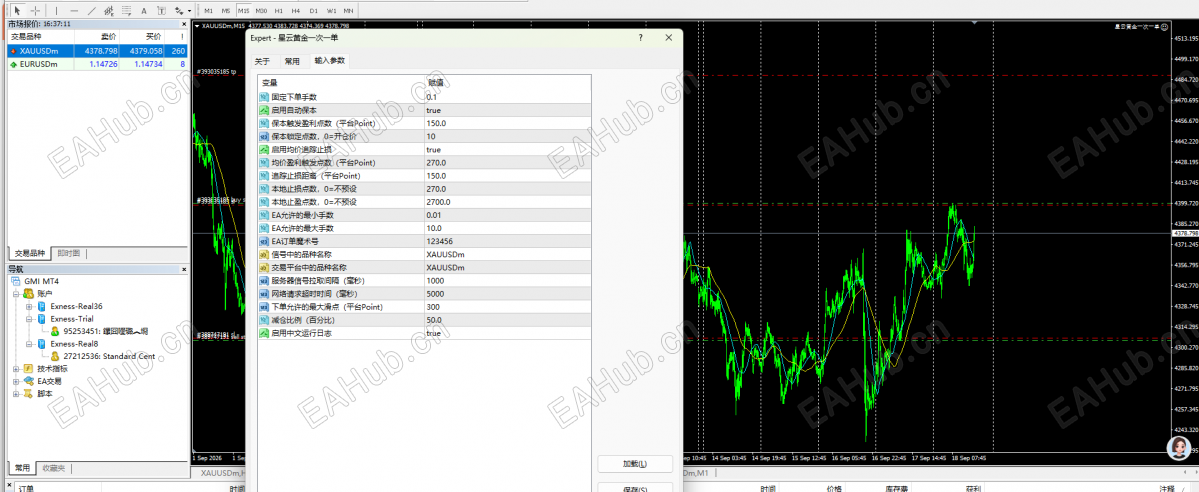Expand the Exness-Real36 node
The height and width of the screenshot is (492, 1199).
tap(29, 306)
